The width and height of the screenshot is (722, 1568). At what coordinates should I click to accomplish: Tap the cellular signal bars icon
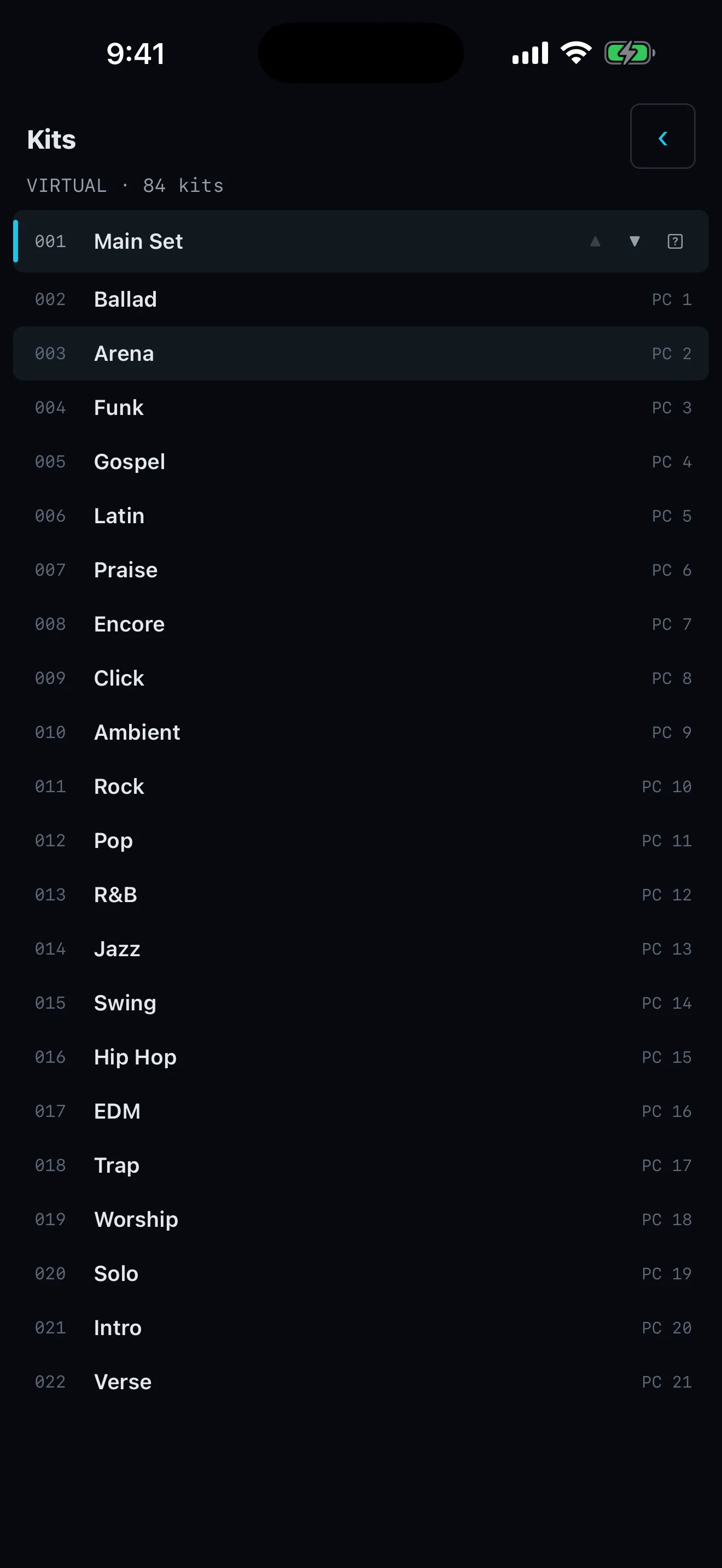point(530,53)
